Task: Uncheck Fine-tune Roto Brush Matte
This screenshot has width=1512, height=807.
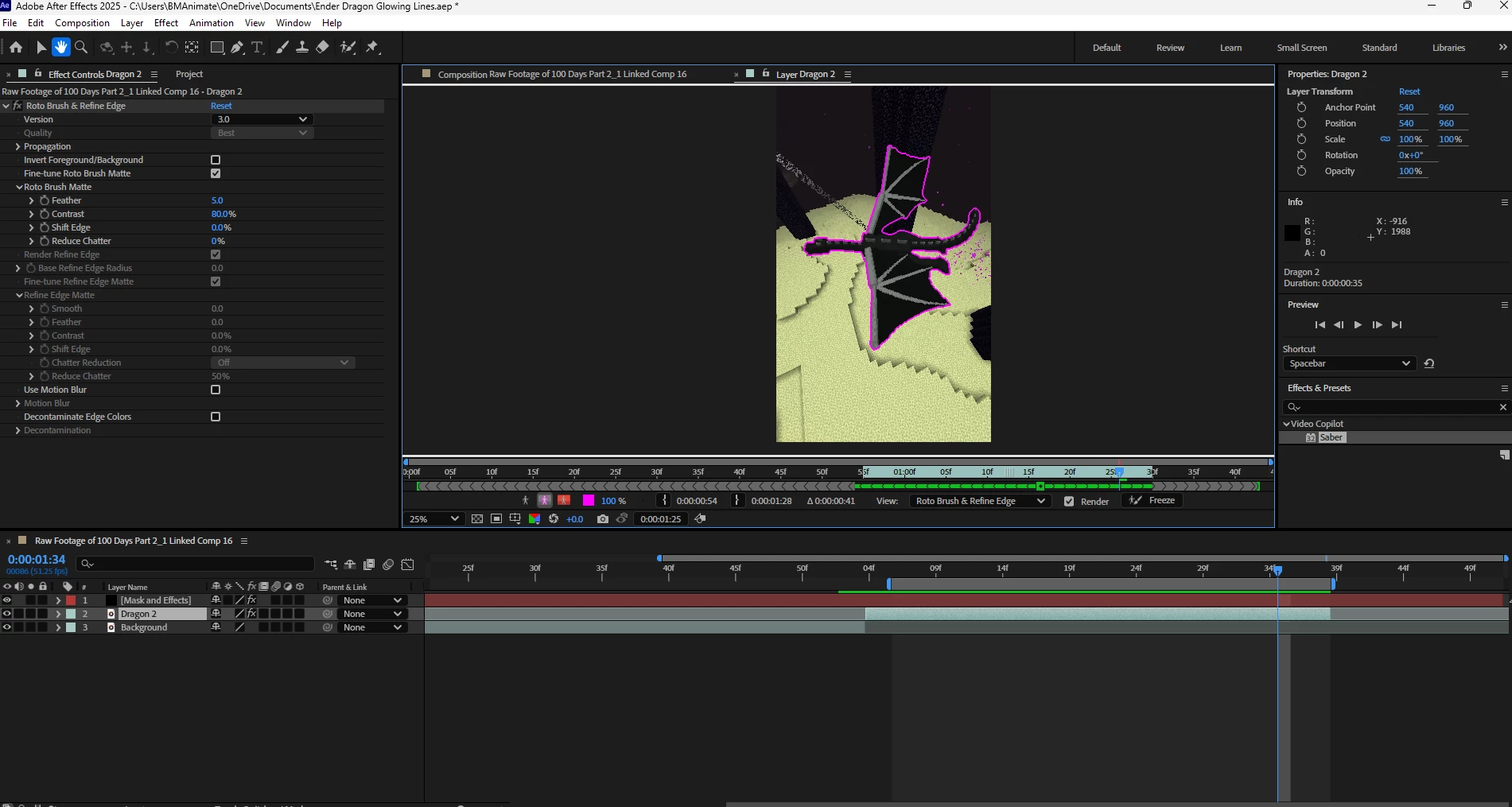Action: click(216, 173)
